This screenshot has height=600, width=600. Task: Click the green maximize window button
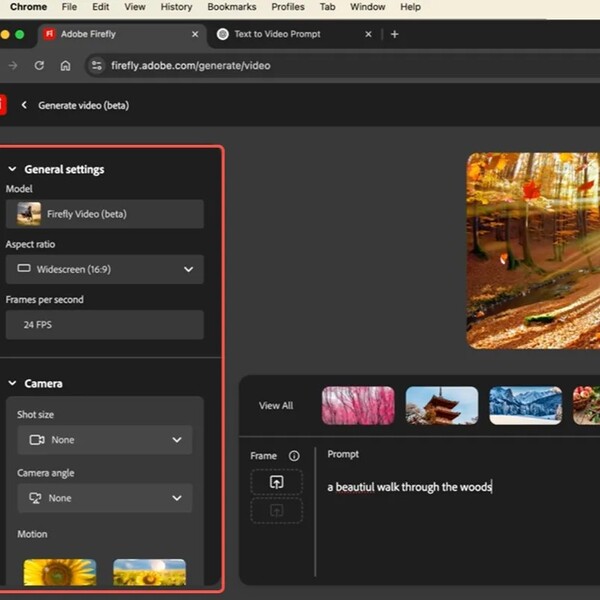click(20, 34)
